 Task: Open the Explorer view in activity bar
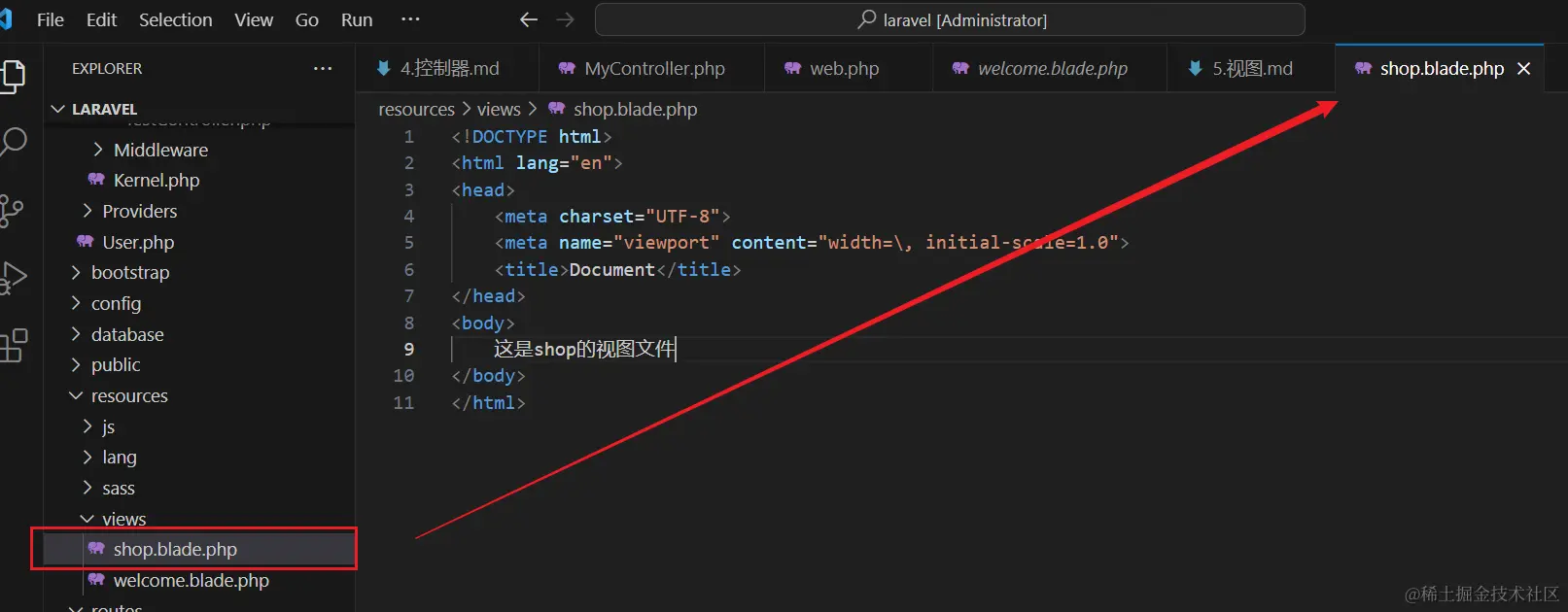pyautogui.click(x=12, y=77)
